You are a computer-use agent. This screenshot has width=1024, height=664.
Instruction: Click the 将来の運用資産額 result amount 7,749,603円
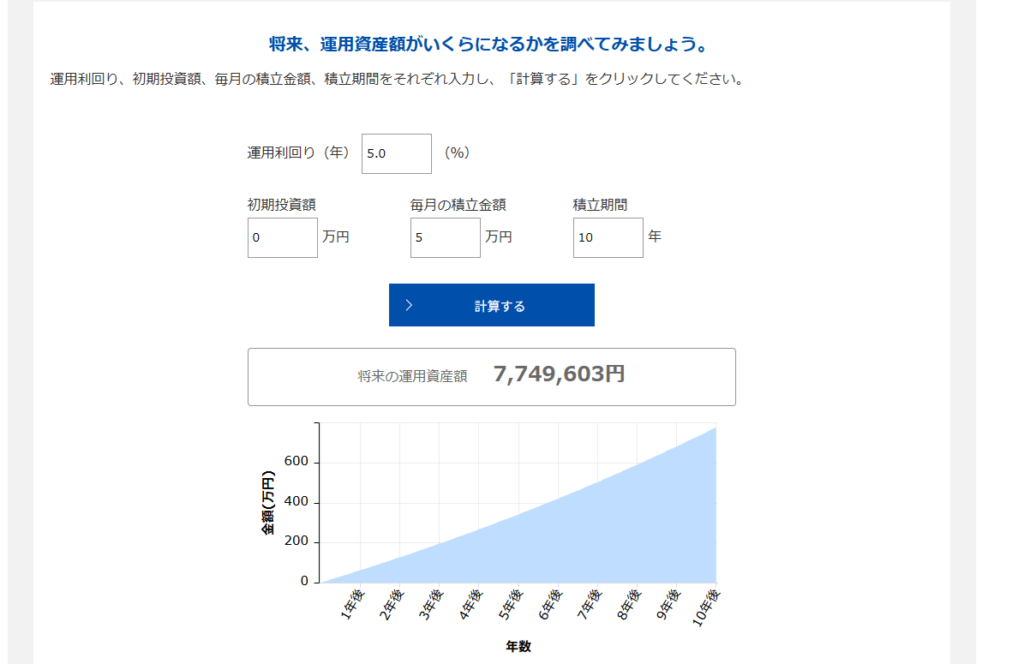click(559, 375)
